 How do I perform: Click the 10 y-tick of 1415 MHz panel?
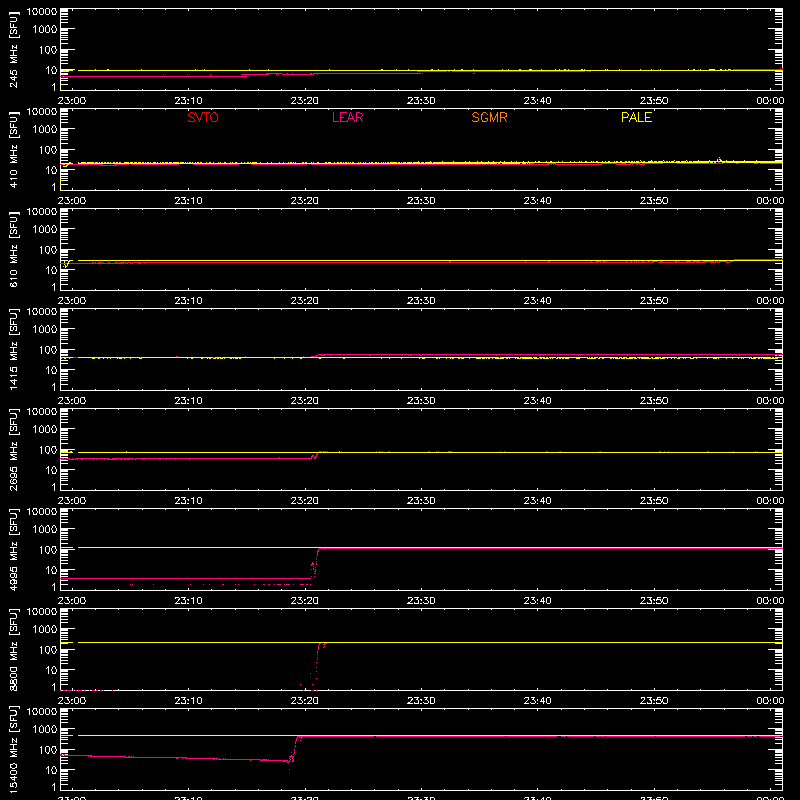(x=51, y=370)
